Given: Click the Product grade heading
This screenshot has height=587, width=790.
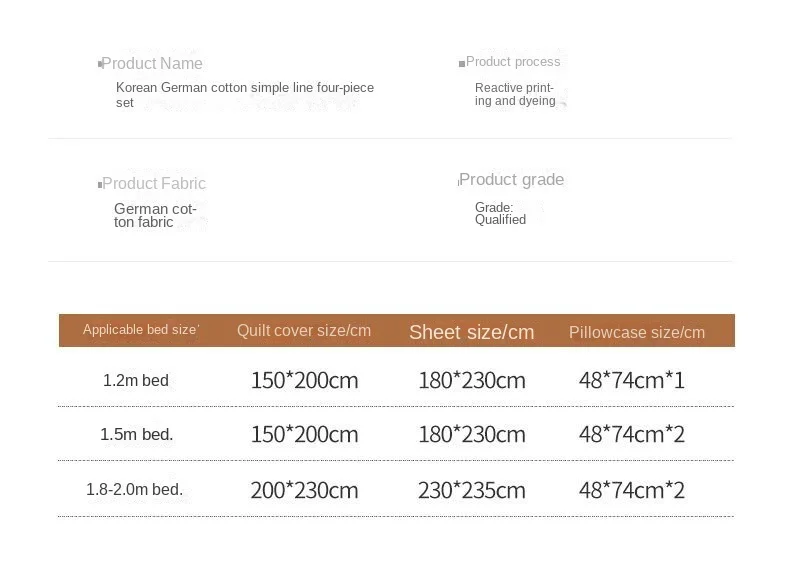Looking at the screenshot, I should pos(512,180).
